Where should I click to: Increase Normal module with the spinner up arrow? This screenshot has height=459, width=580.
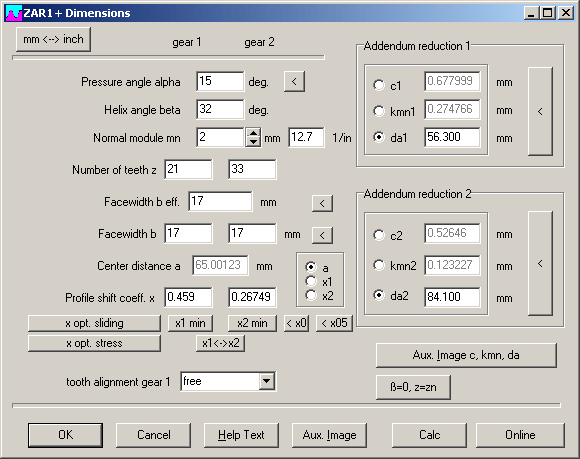(x=253, y=133)
